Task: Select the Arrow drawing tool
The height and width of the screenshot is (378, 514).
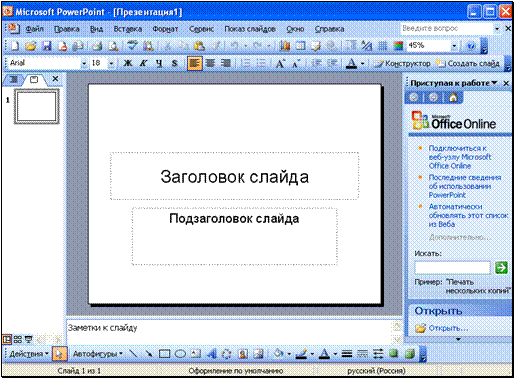Action: pyautogui.click(x=149, y=354)
